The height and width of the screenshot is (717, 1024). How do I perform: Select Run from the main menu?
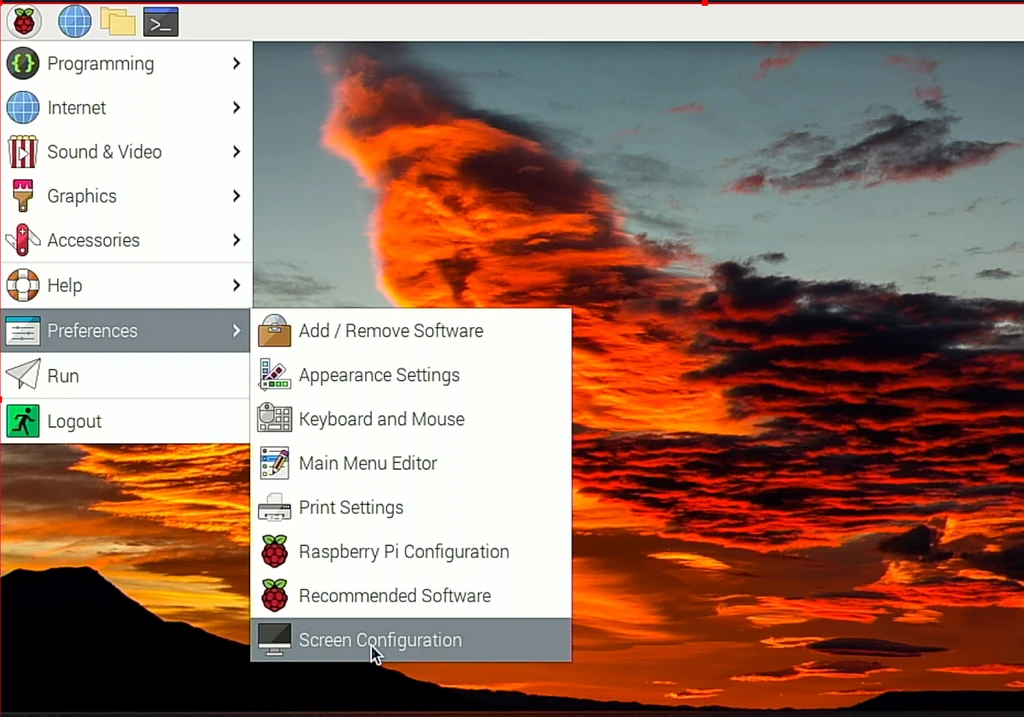tap(63, 376)
